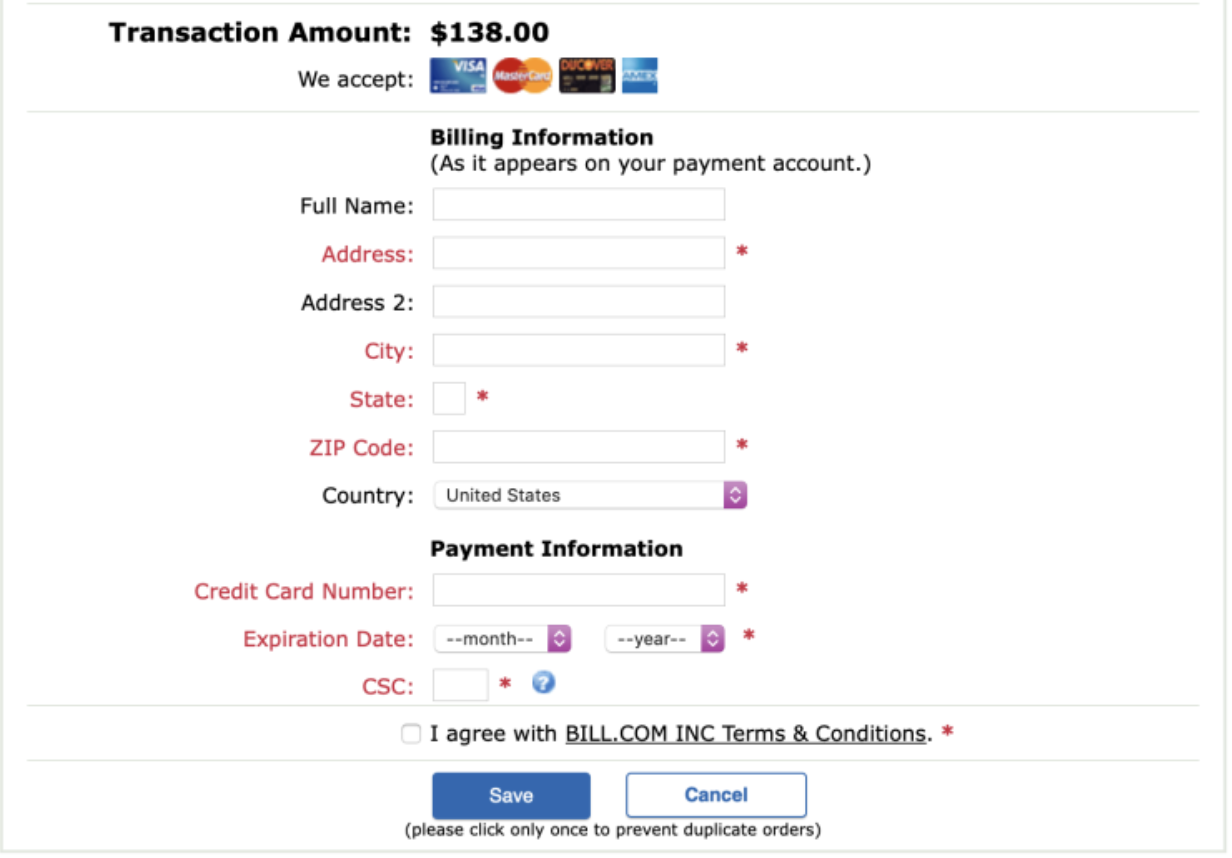Click the ZIP Code input field

(577, 446)
